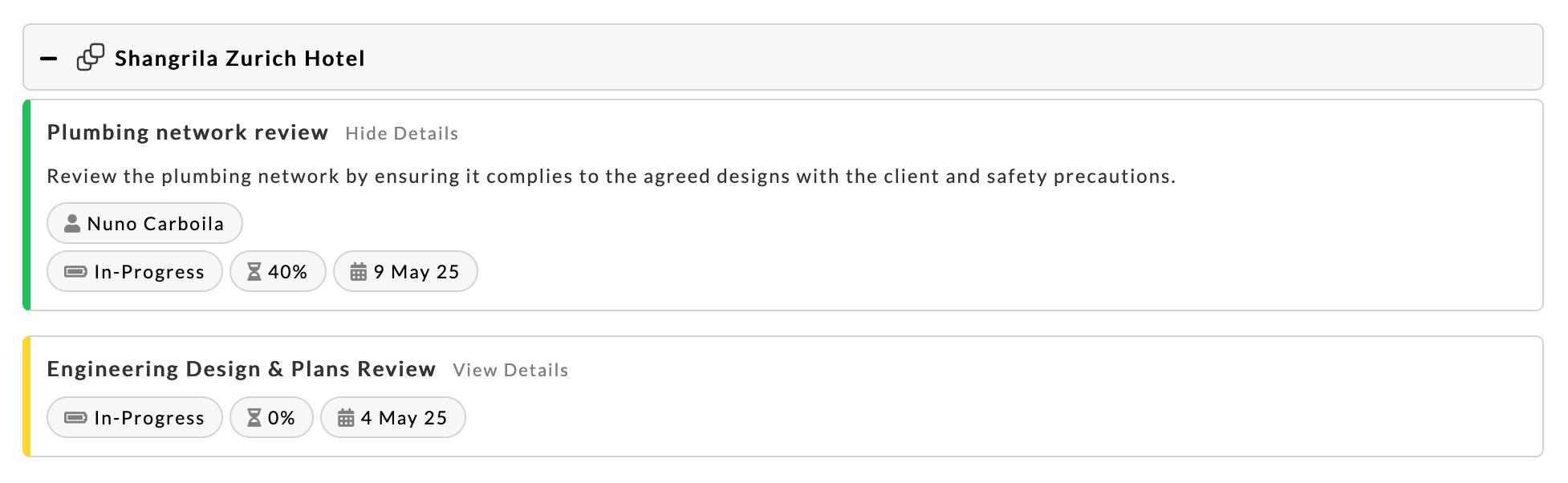Open the 4 May 25 due date chip
This screenshot has height=483, width=1568.
pyautogui.click(x=393, y=418)
